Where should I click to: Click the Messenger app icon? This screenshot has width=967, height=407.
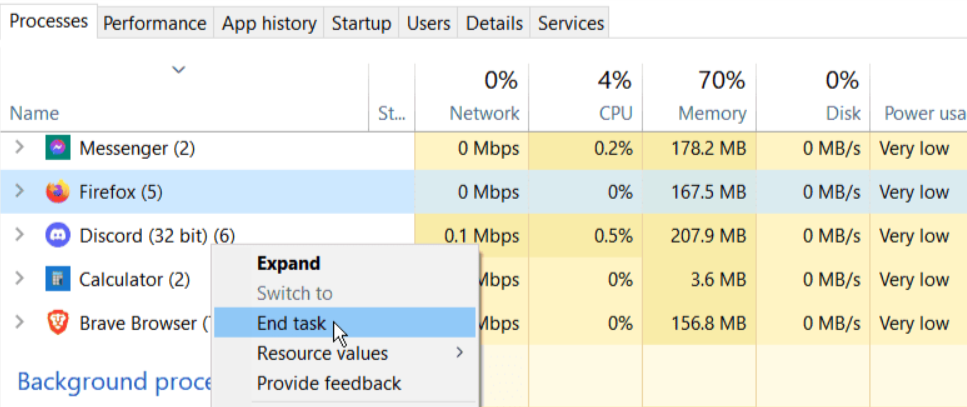(58, 149)
